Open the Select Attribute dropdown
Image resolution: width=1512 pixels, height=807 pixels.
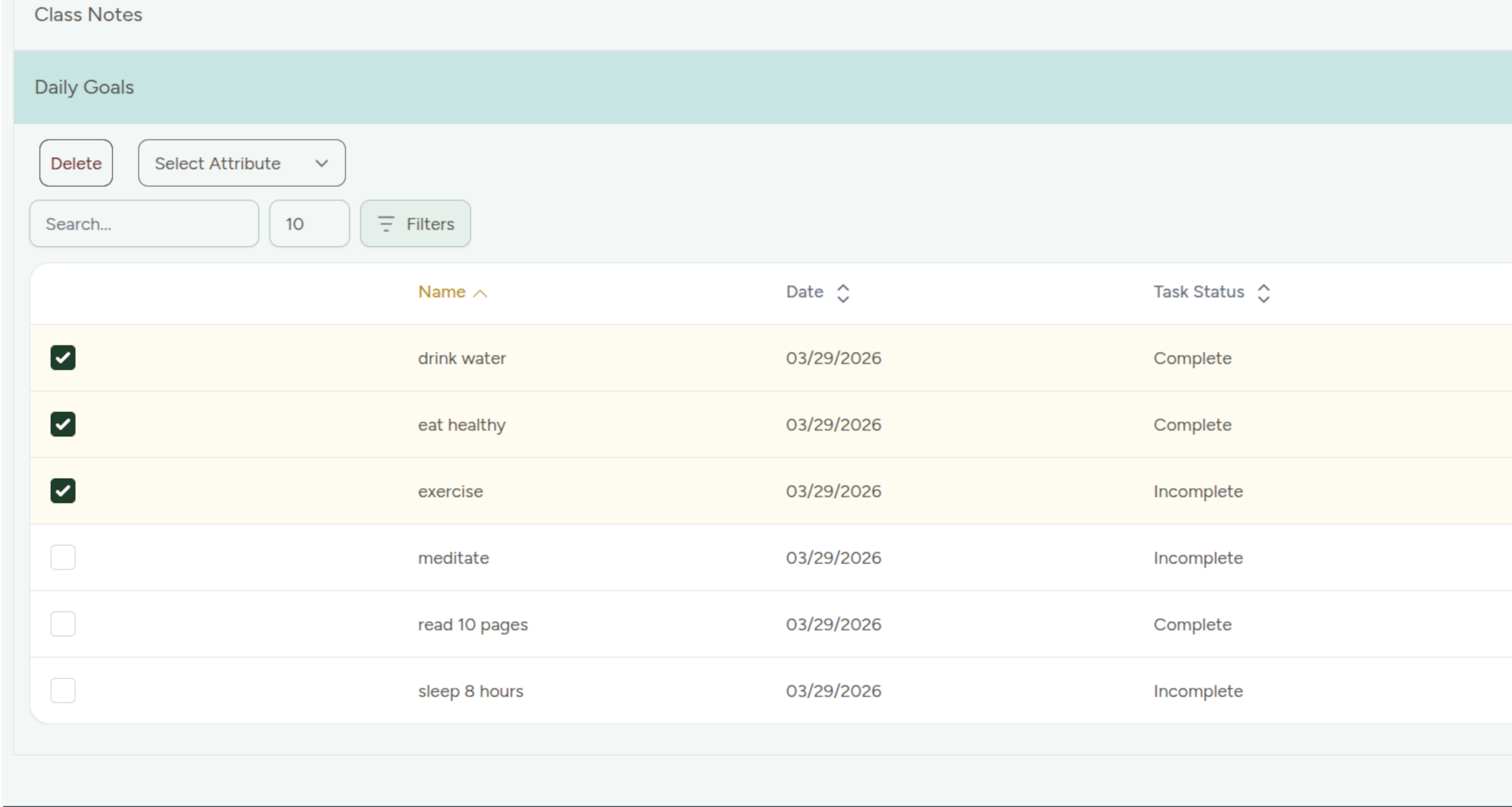pyautogui.click(x=241, y=163)
